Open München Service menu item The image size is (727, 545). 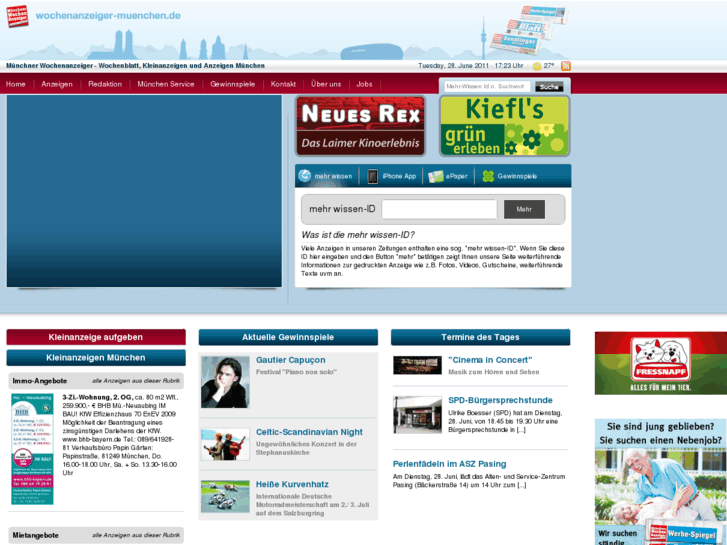166,84
